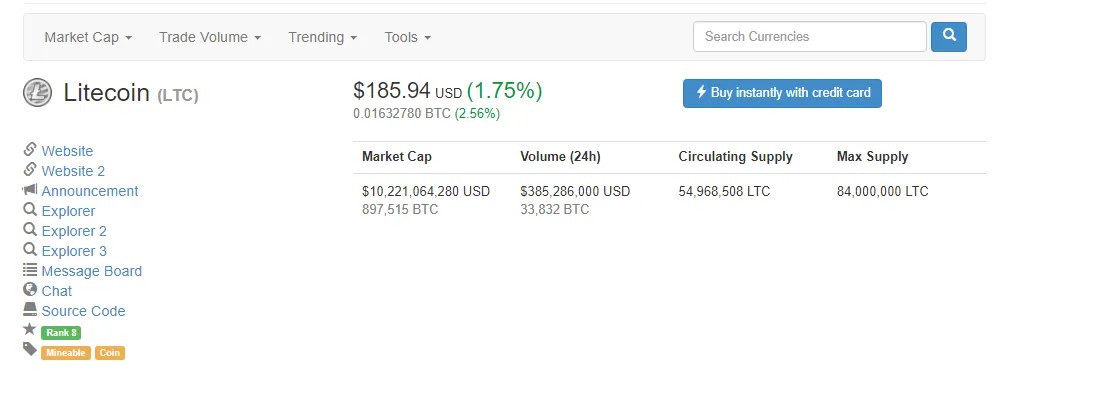Image resolution: width=1107 pixels, height=406 pixels.
Task: Open the Trending dropdown menu
Action: click(x=323, y=37)
